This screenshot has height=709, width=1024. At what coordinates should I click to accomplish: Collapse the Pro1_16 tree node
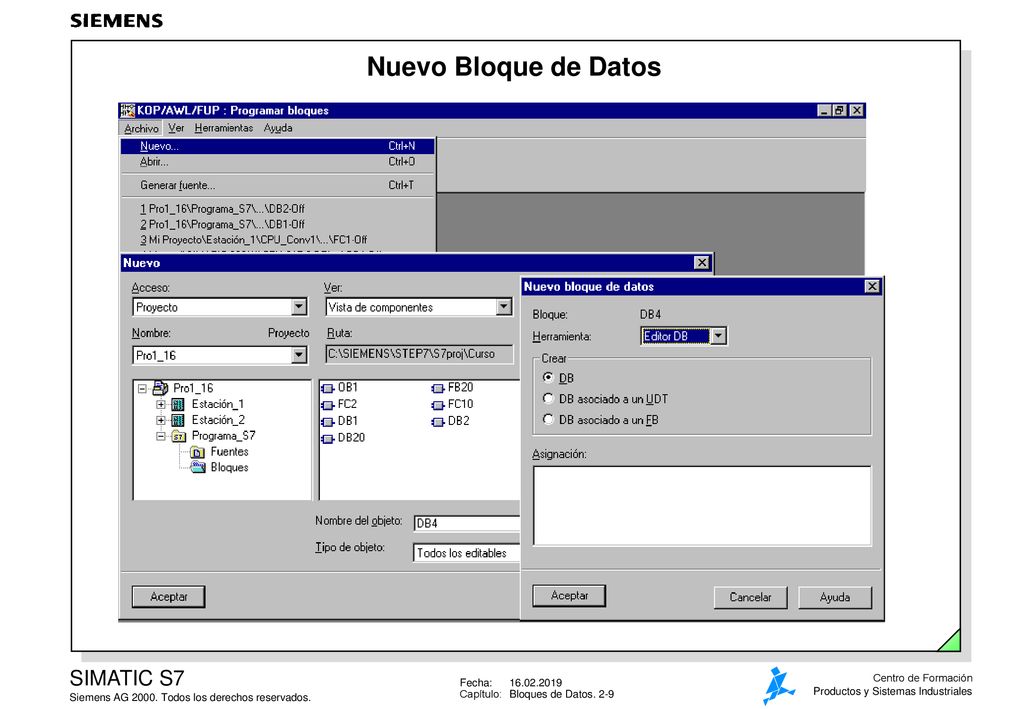(x=142, y=388)
